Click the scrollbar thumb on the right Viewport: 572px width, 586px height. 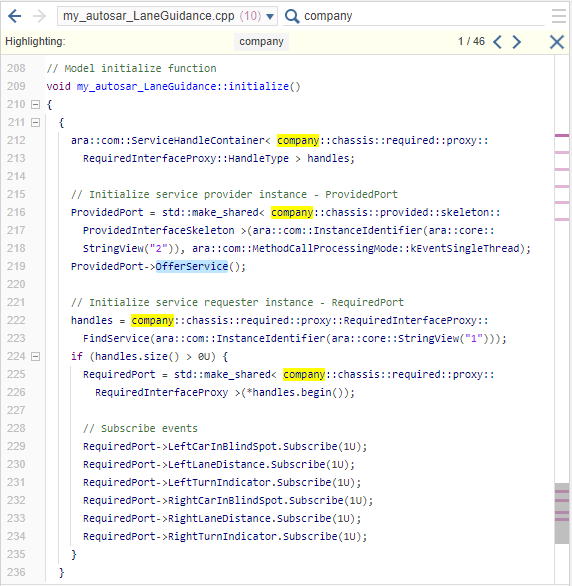[x=562, y=513]
